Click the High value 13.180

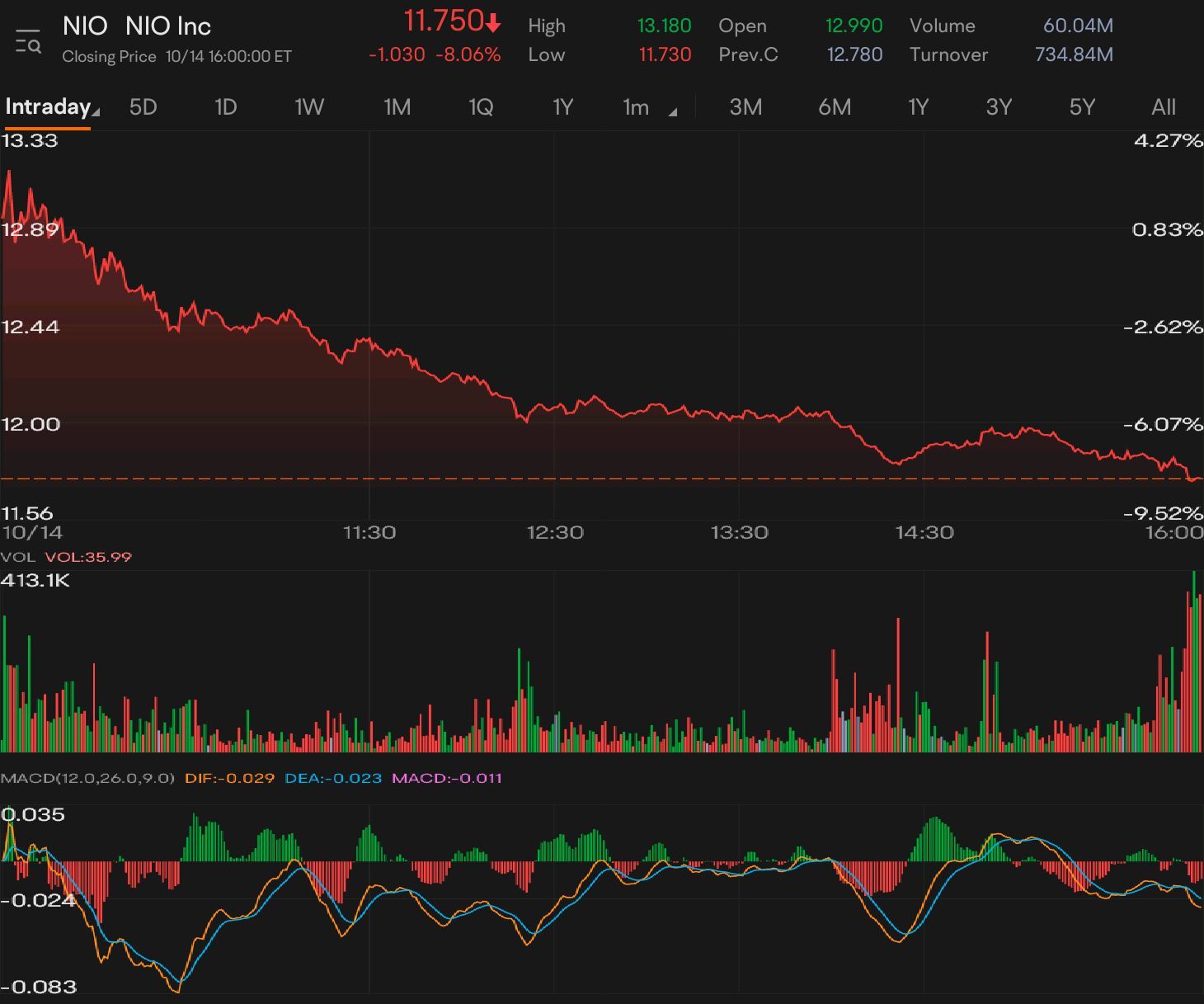click(664, 26)
